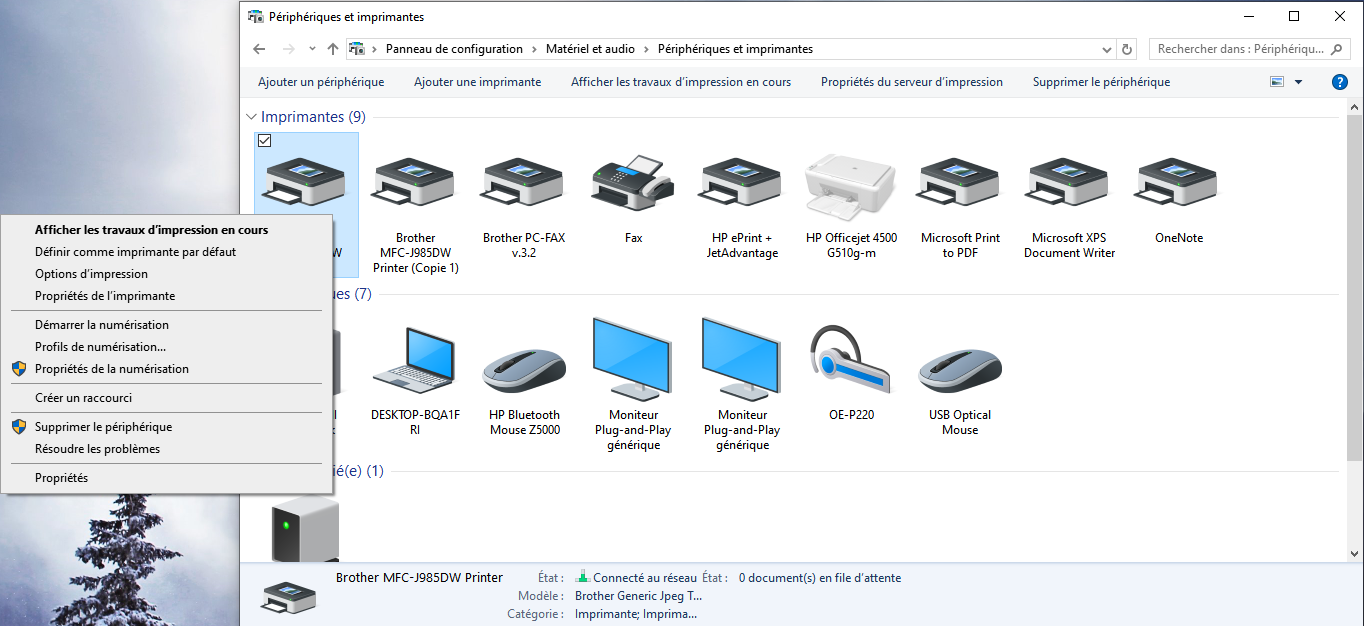Viewport: 1364px width, 626px height.
Task: Select Microsoft Print to PDF printer
Action: click(960, 182)
